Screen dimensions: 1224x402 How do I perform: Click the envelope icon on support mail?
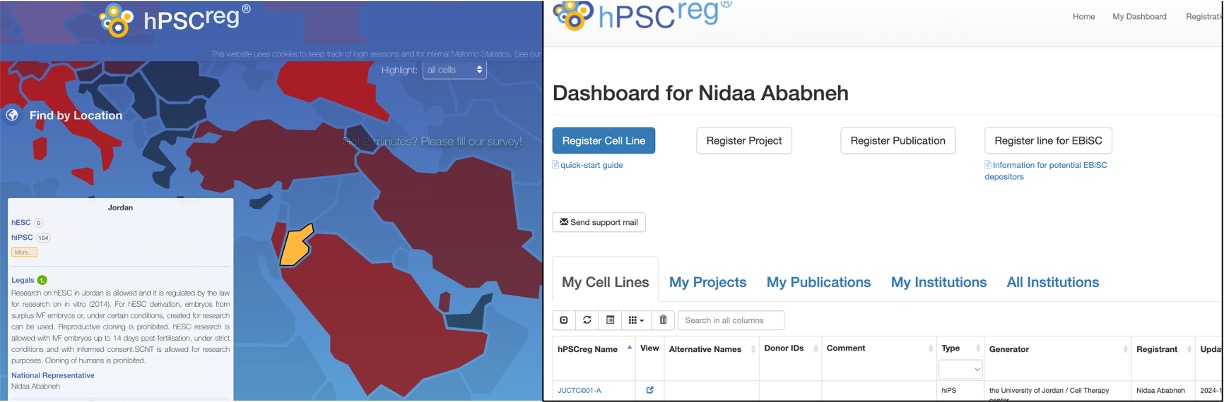(564, 222)
